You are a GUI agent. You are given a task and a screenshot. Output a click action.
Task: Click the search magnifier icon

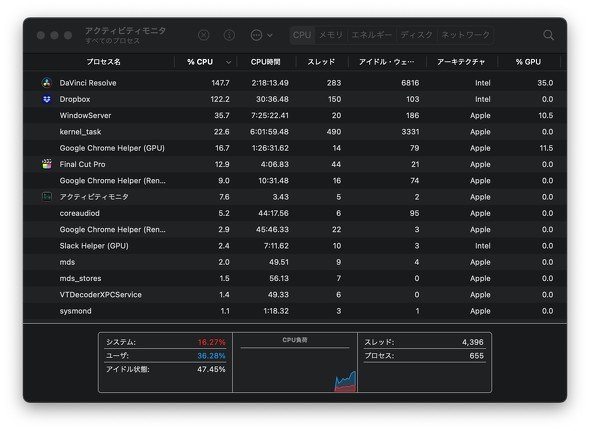click(x=548, y=35)
